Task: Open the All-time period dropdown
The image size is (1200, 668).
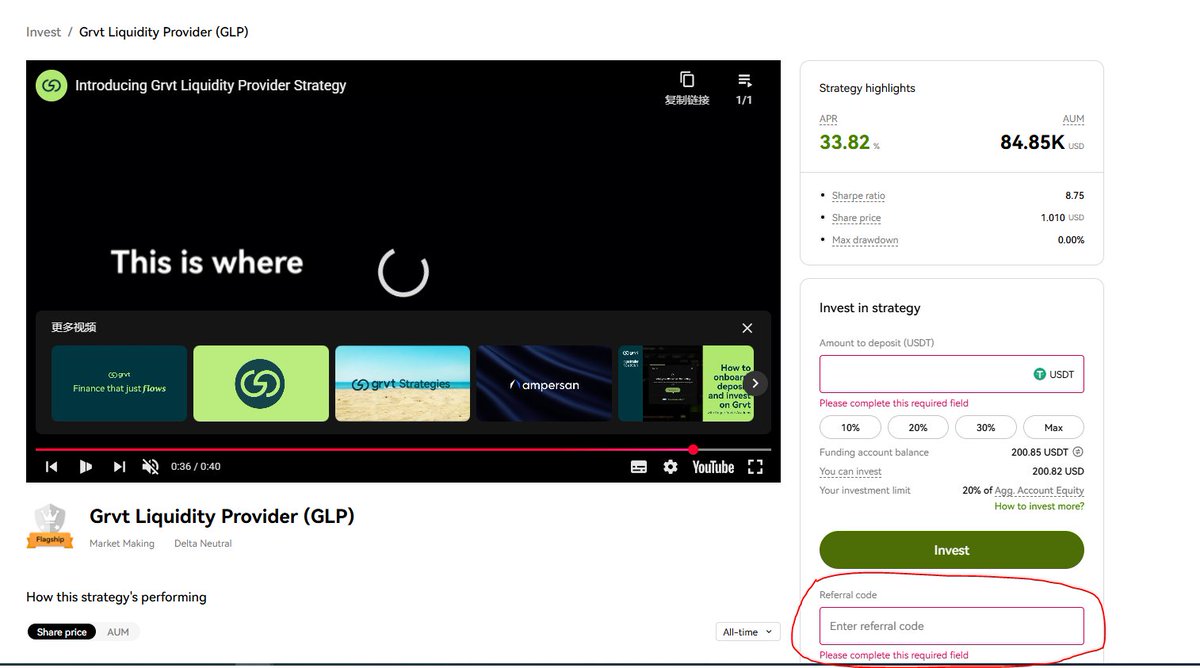Action: [749, 632]
